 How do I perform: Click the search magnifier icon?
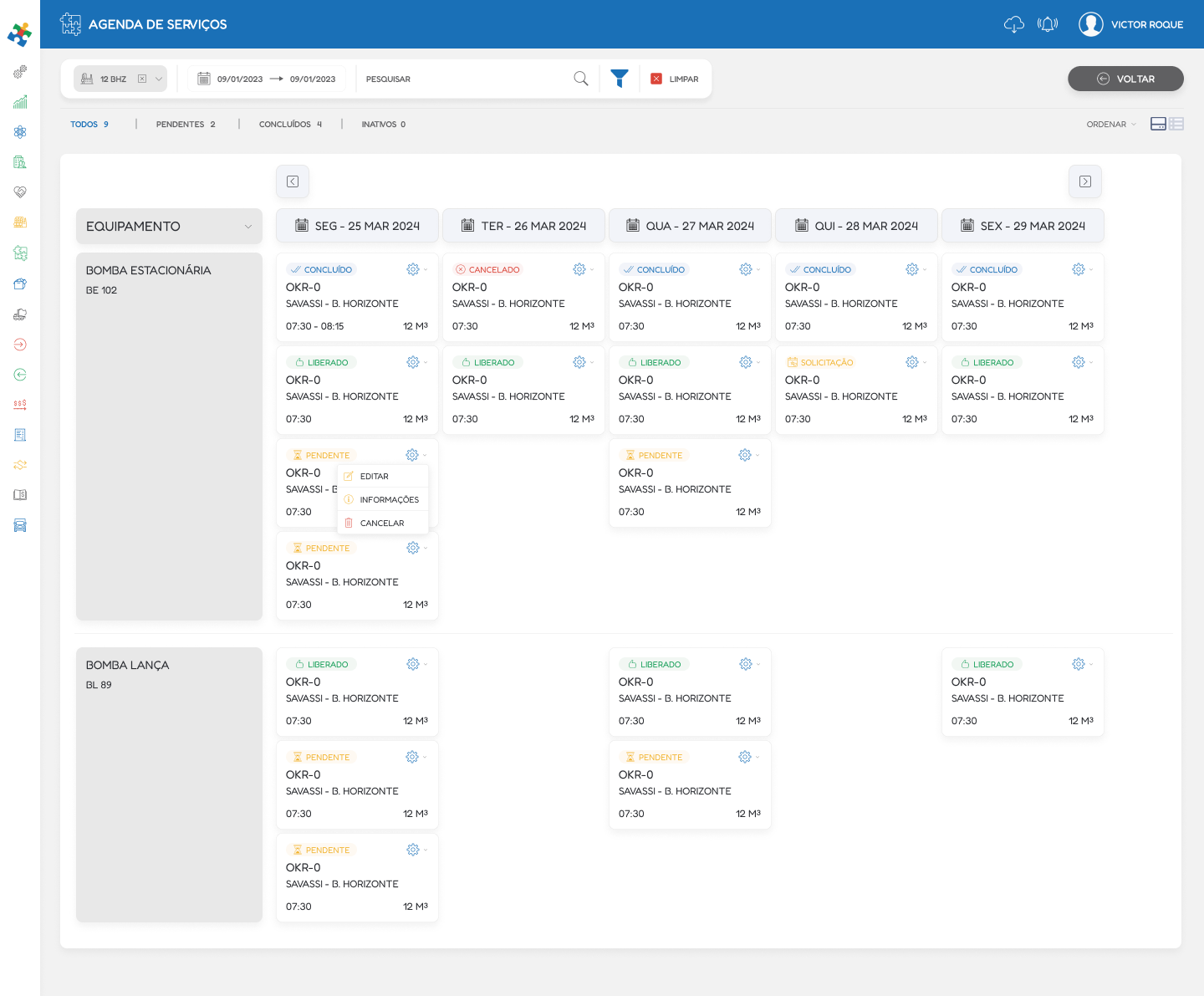[x=581, y=79]
